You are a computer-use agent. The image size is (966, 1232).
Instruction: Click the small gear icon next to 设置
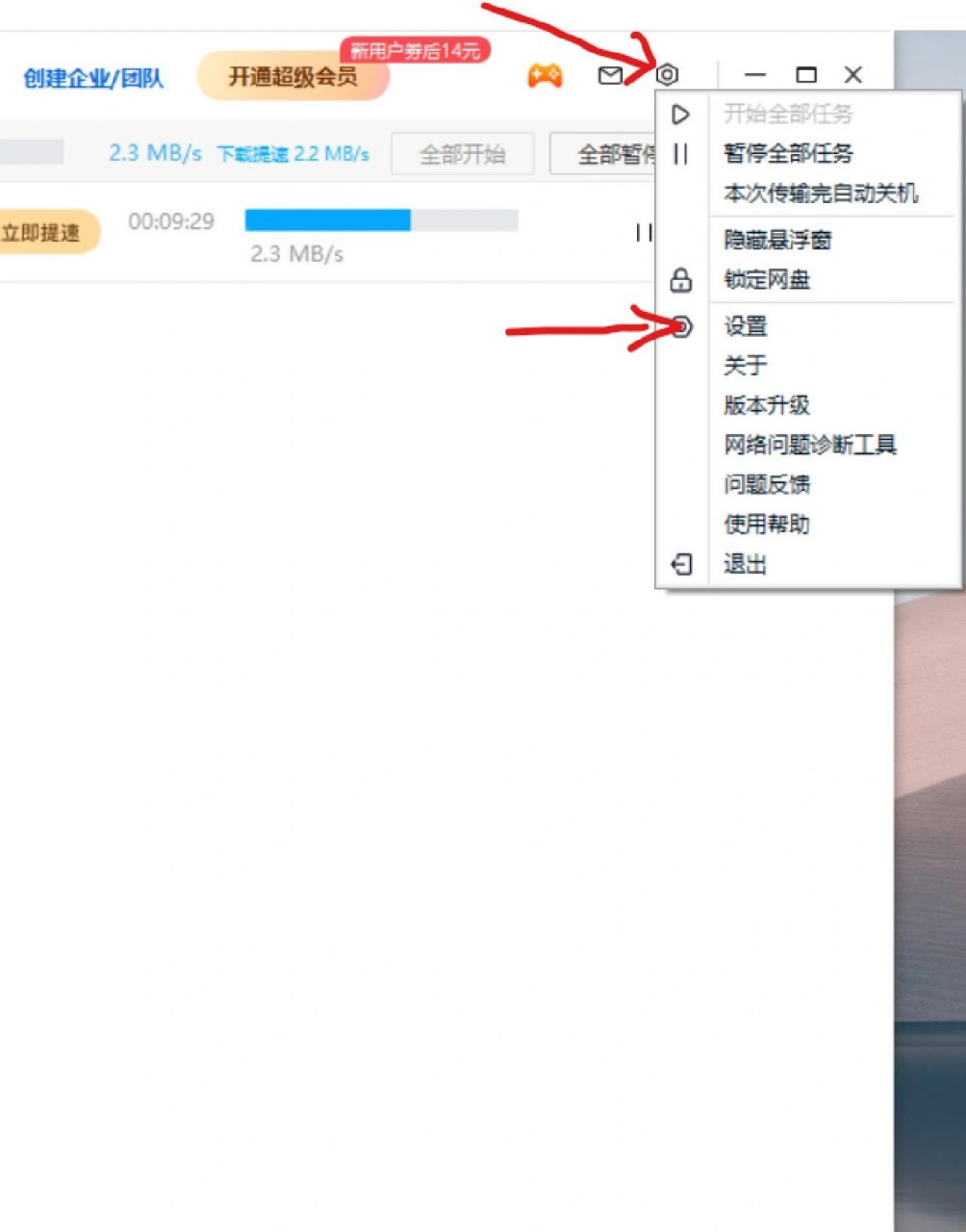pos(682,328)
